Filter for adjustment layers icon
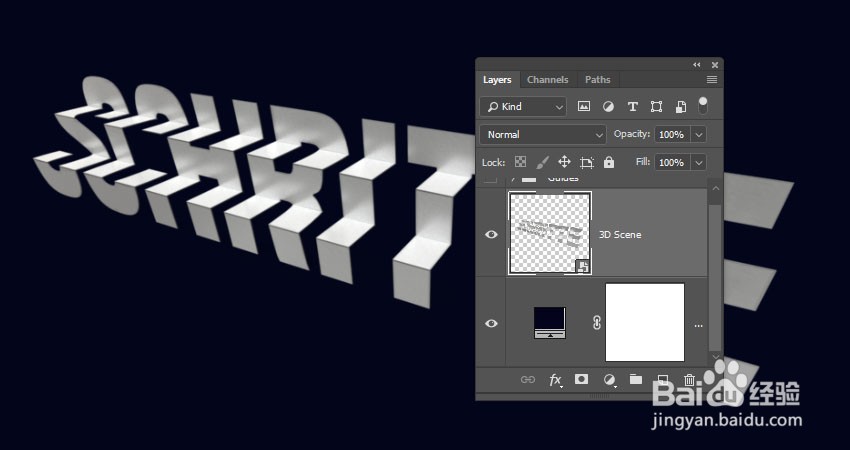Viewport: 850px width, 450px height. click(x=608, y=107)
